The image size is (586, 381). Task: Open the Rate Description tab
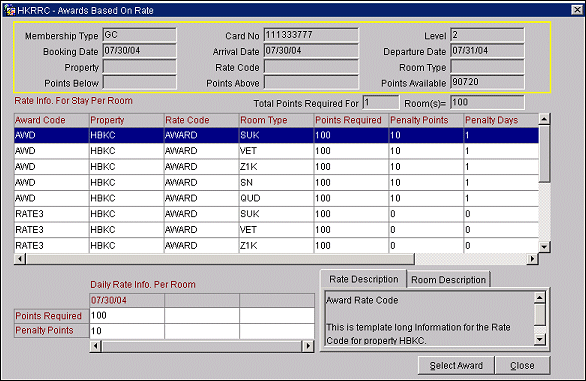click(x=363, y=279)
